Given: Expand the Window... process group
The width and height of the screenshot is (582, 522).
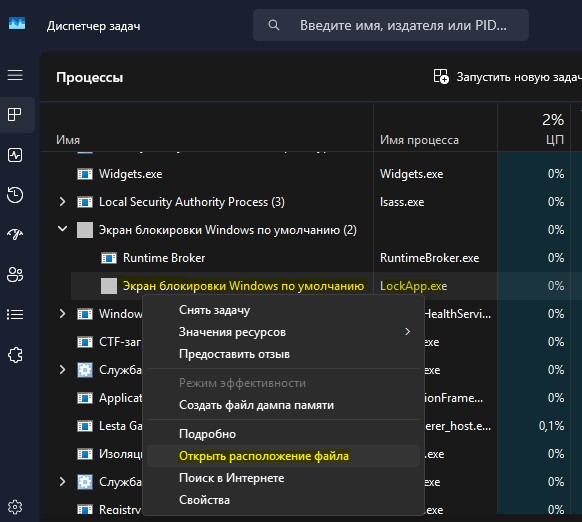Looking at the screenshot, I should [62, 314].
